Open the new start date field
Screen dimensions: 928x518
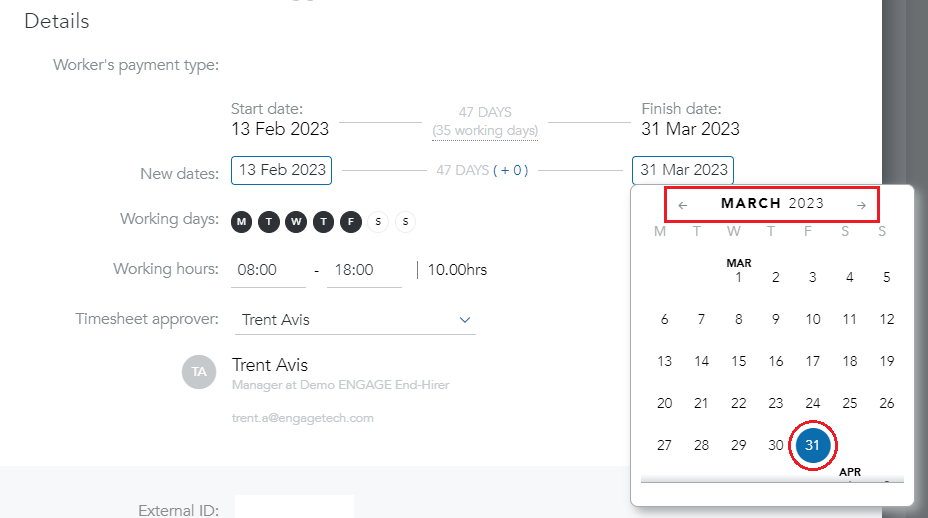tap(282, 170)
